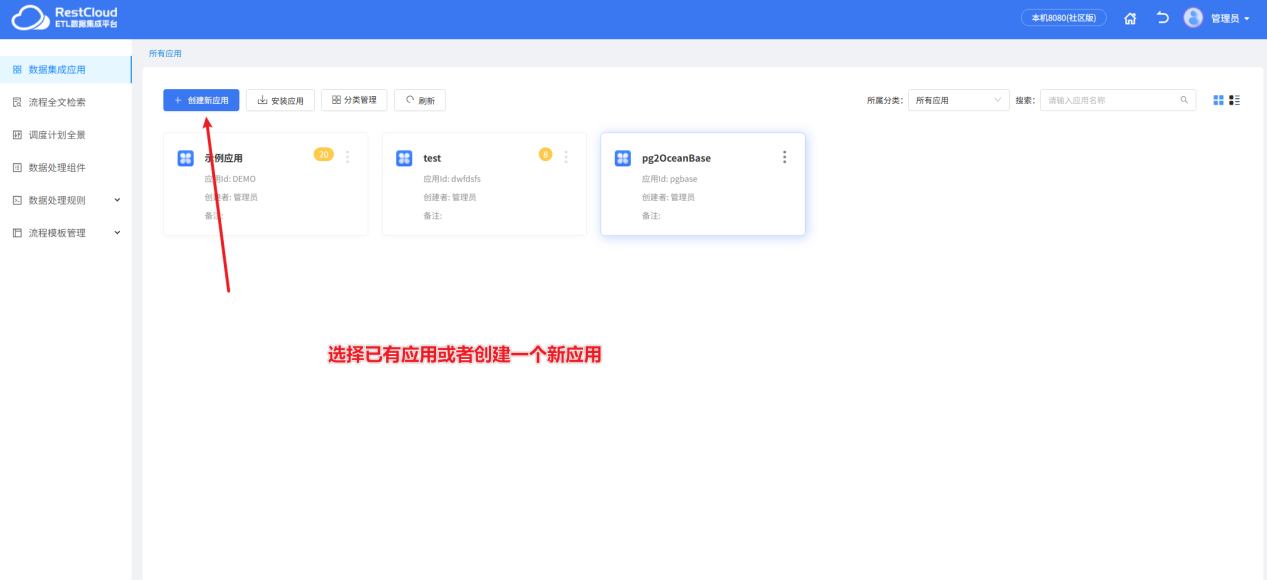Click the 数据集成应用 sidebar icon
Image resolution: width=1267 pixels, height=580 pixels.
pyautogui.click(x=17, y=69)
